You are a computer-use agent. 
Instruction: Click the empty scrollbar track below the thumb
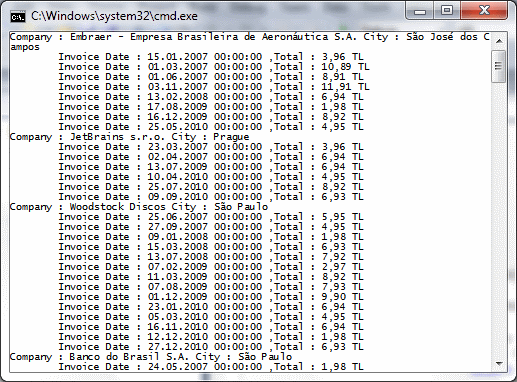click(x=499, y=219)
